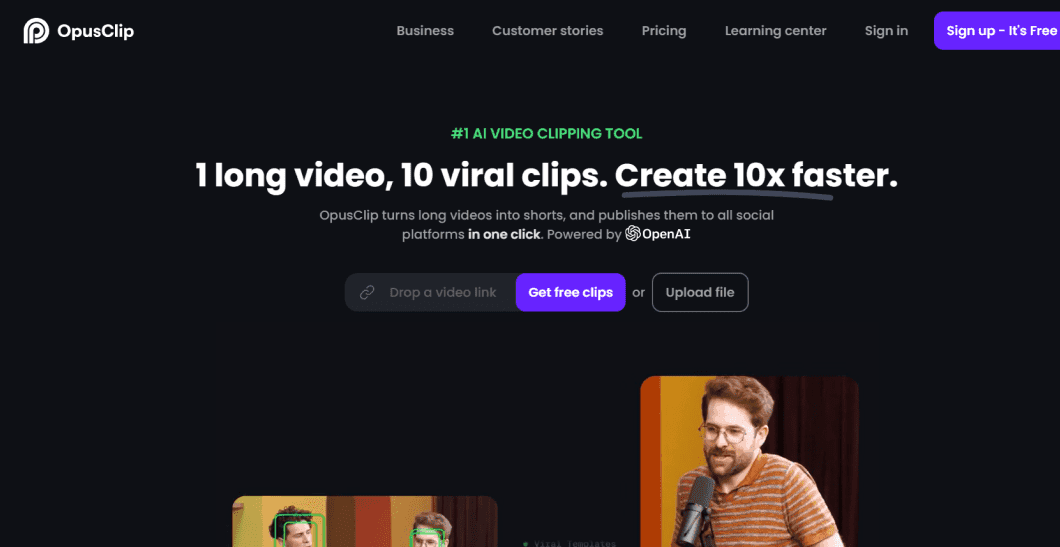1060x547 pixels.
Task: Click the OpenAI logo icon
Action: 633,234
